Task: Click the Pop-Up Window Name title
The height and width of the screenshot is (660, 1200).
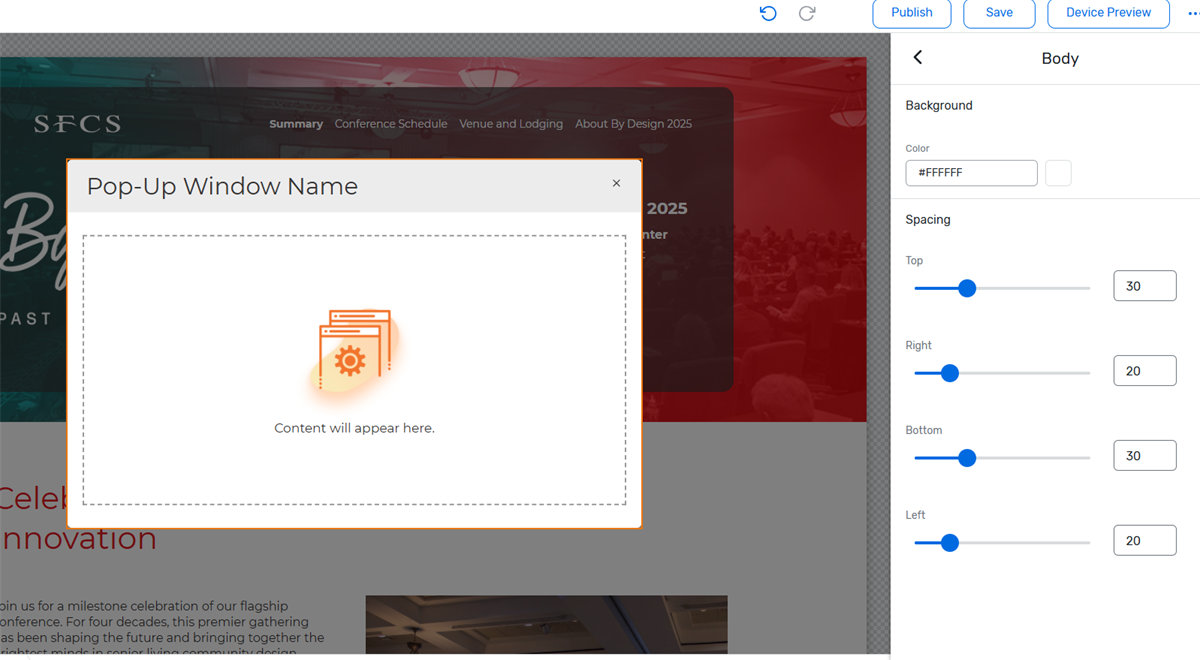Action: [222, 186]
